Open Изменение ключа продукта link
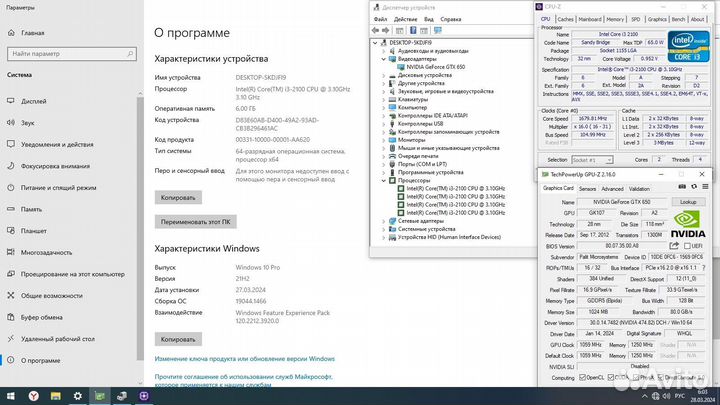This screenshot has height=405, width=720. (x=245, y=359)
